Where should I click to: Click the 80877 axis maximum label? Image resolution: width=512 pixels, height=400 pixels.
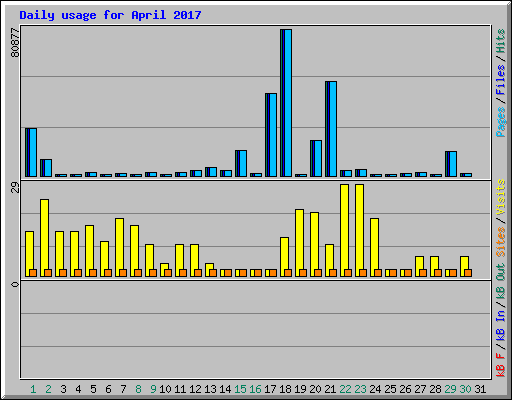coord(15,42)
